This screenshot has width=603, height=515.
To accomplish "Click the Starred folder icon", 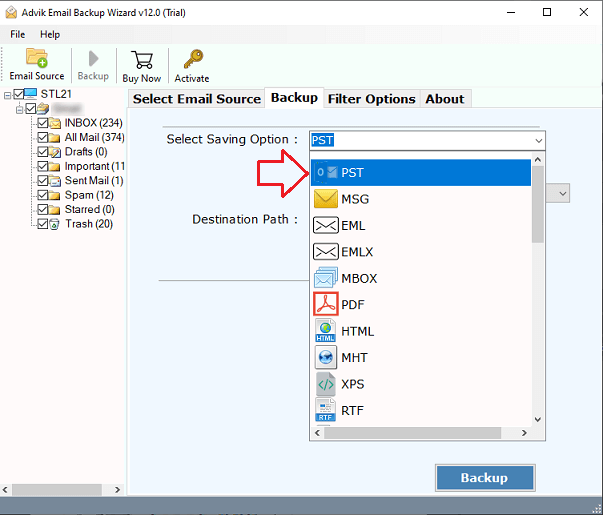I will coord(54,210).
